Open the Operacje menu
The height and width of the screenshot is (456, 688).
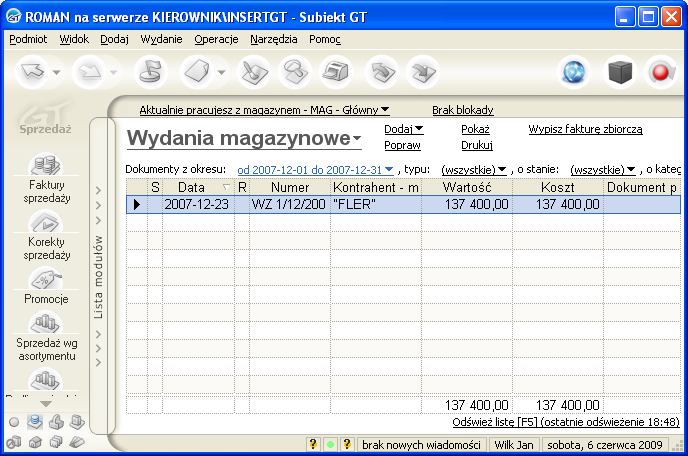click(216, 39)
